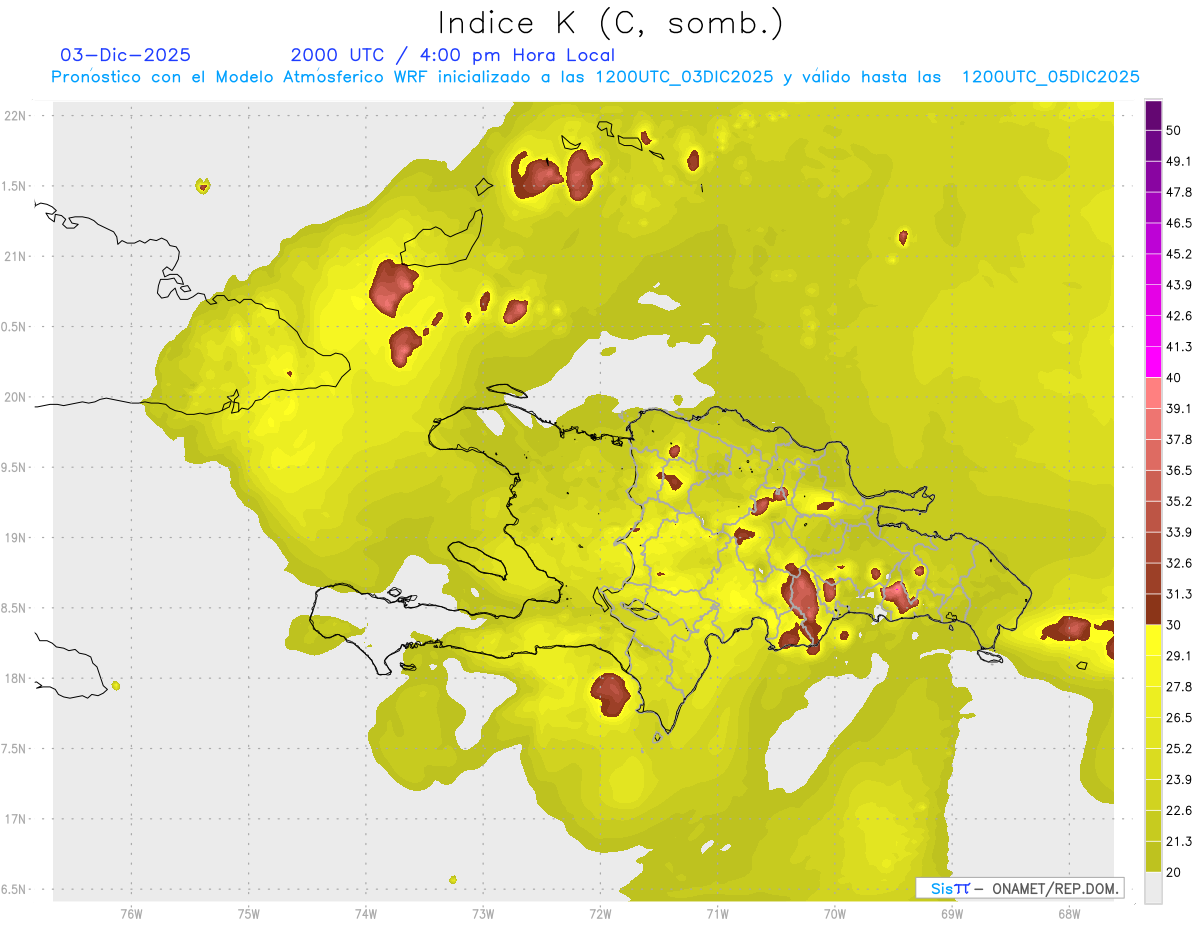Image resolution: width=1200 pixels, height=927 pixels.
Task: Click the WRF model forecast subtitle line
Action: [x=595, y=77]
